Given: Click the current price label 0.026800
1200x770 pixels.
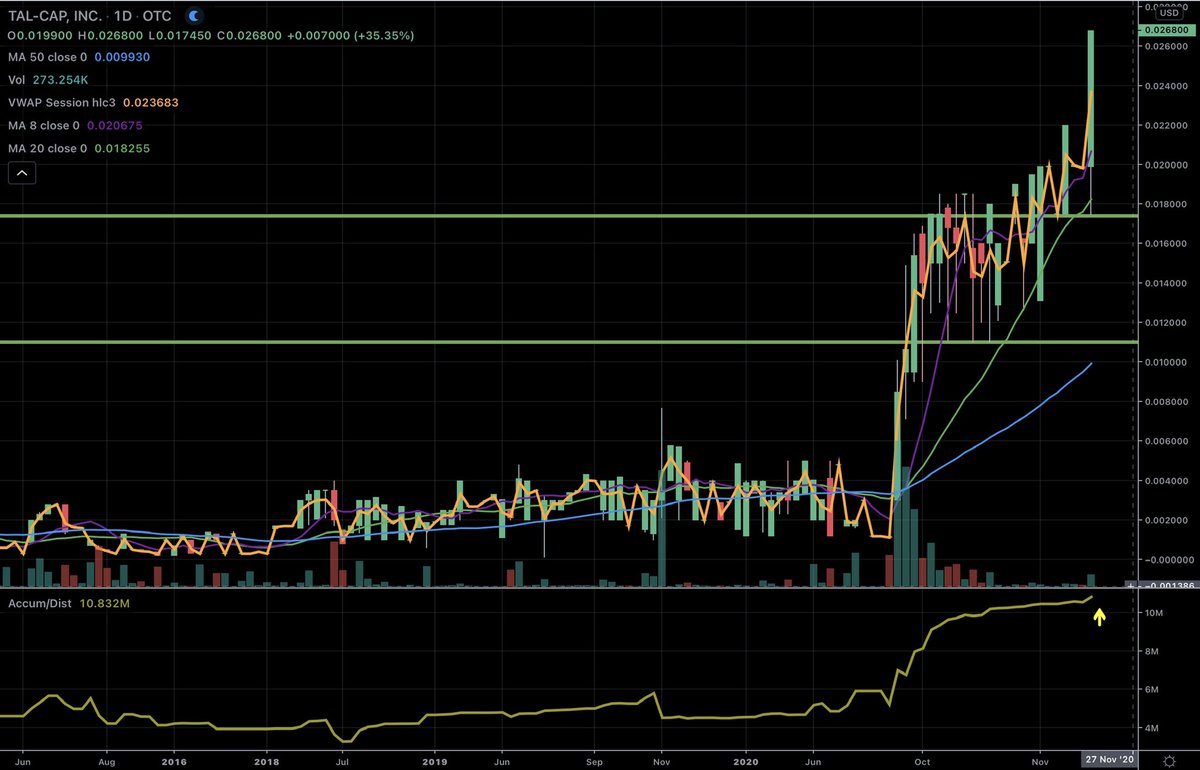Looking at the screenshot, I should point(1167,31).
